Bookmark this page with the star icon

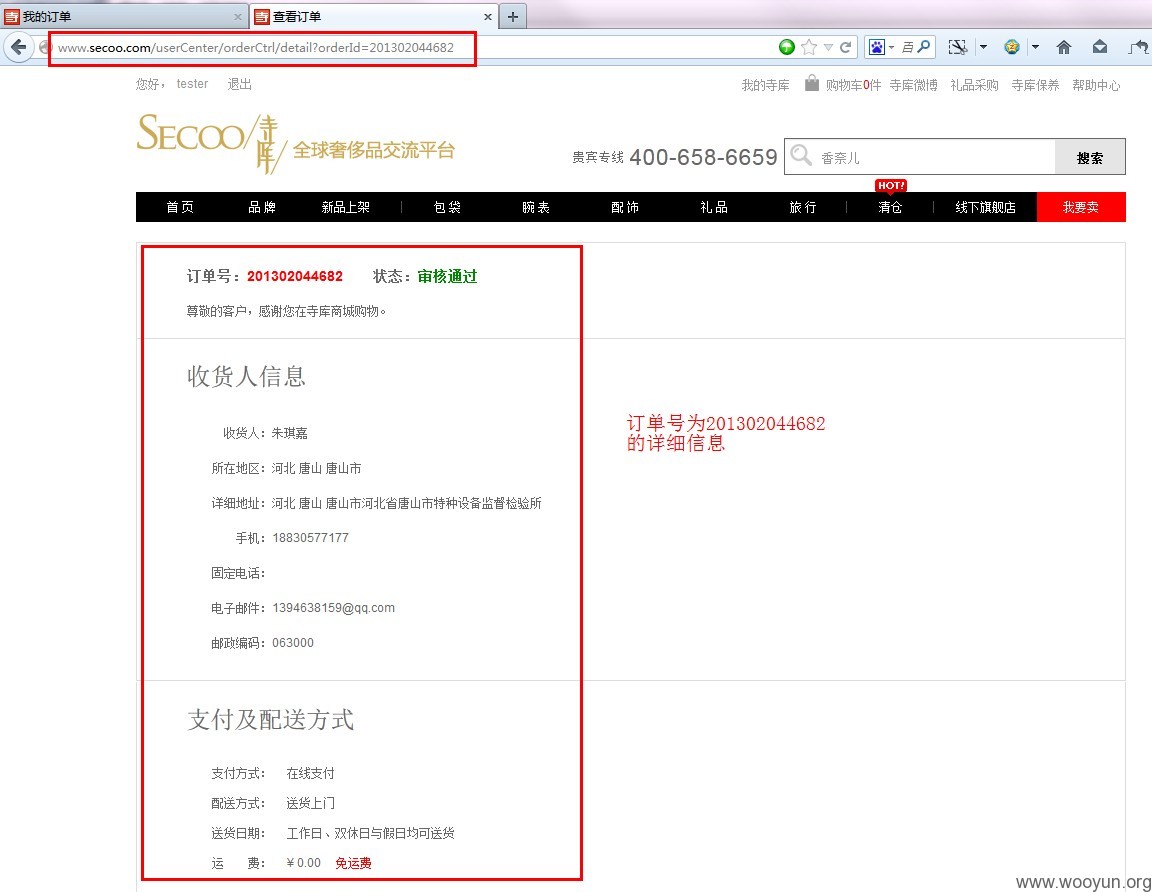point(809,47)
